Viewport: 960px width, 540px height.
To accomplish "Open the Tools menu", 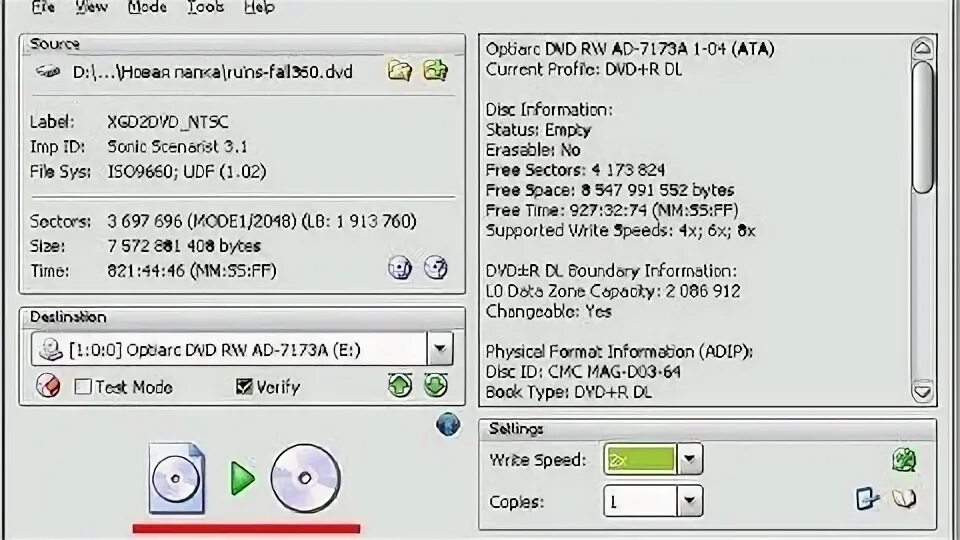I will [205, 7].
